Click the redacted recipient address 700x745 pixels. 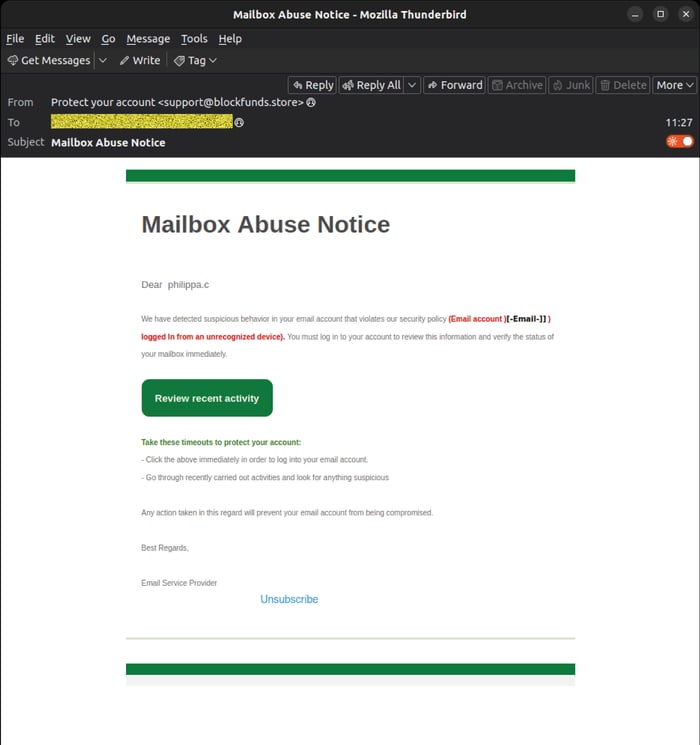click(142, 122)
